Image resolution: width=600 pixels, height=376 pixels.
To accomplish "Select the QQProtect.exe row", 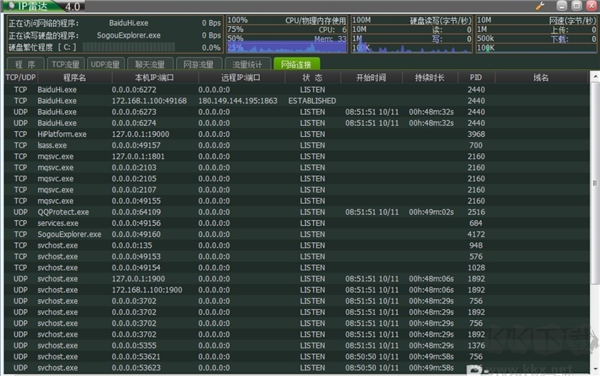I will click(297, 212).
